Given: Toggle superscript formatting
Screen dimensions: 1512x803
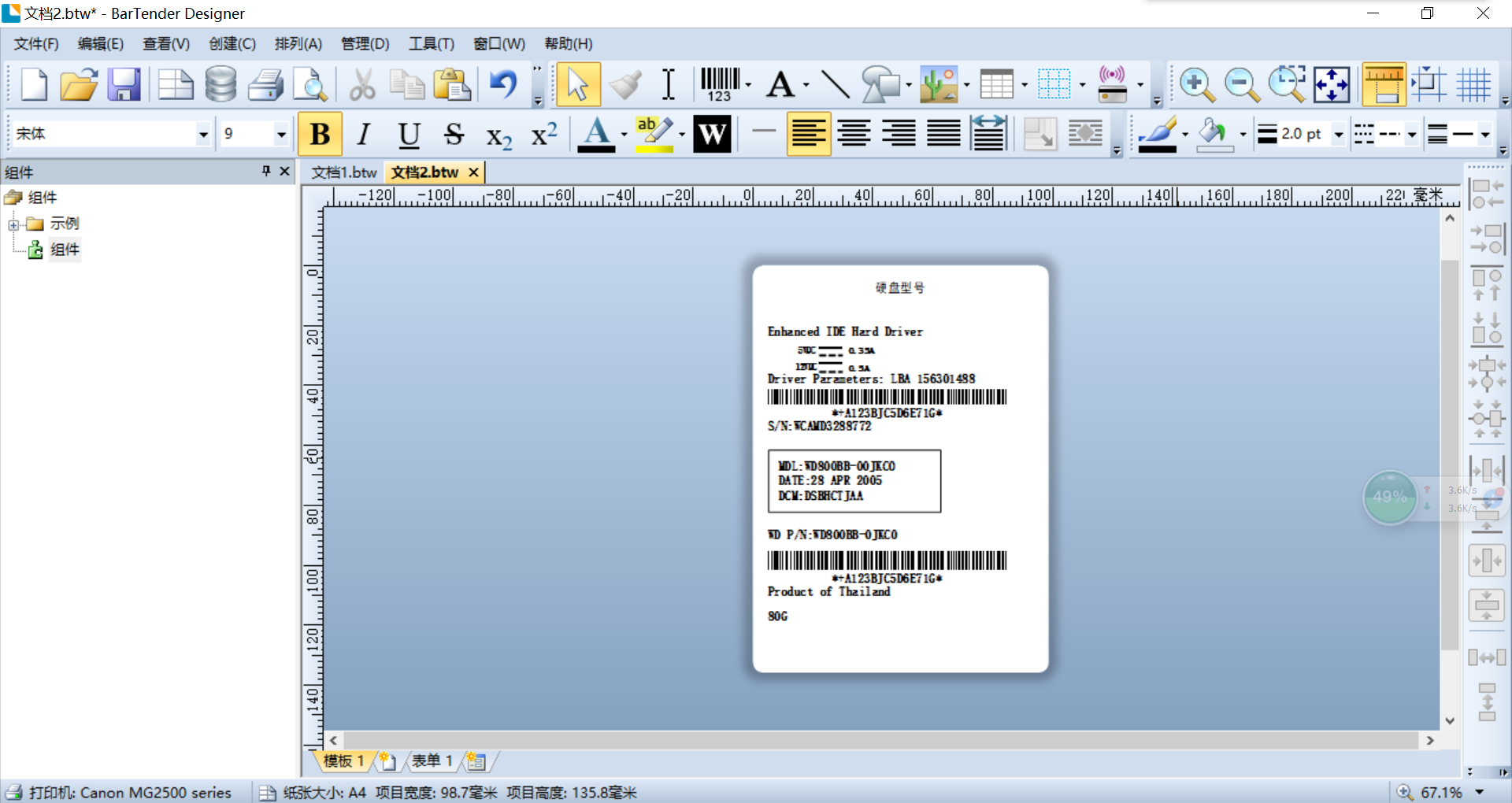Looking at the screenshot, I should click(x=544, y=135).
